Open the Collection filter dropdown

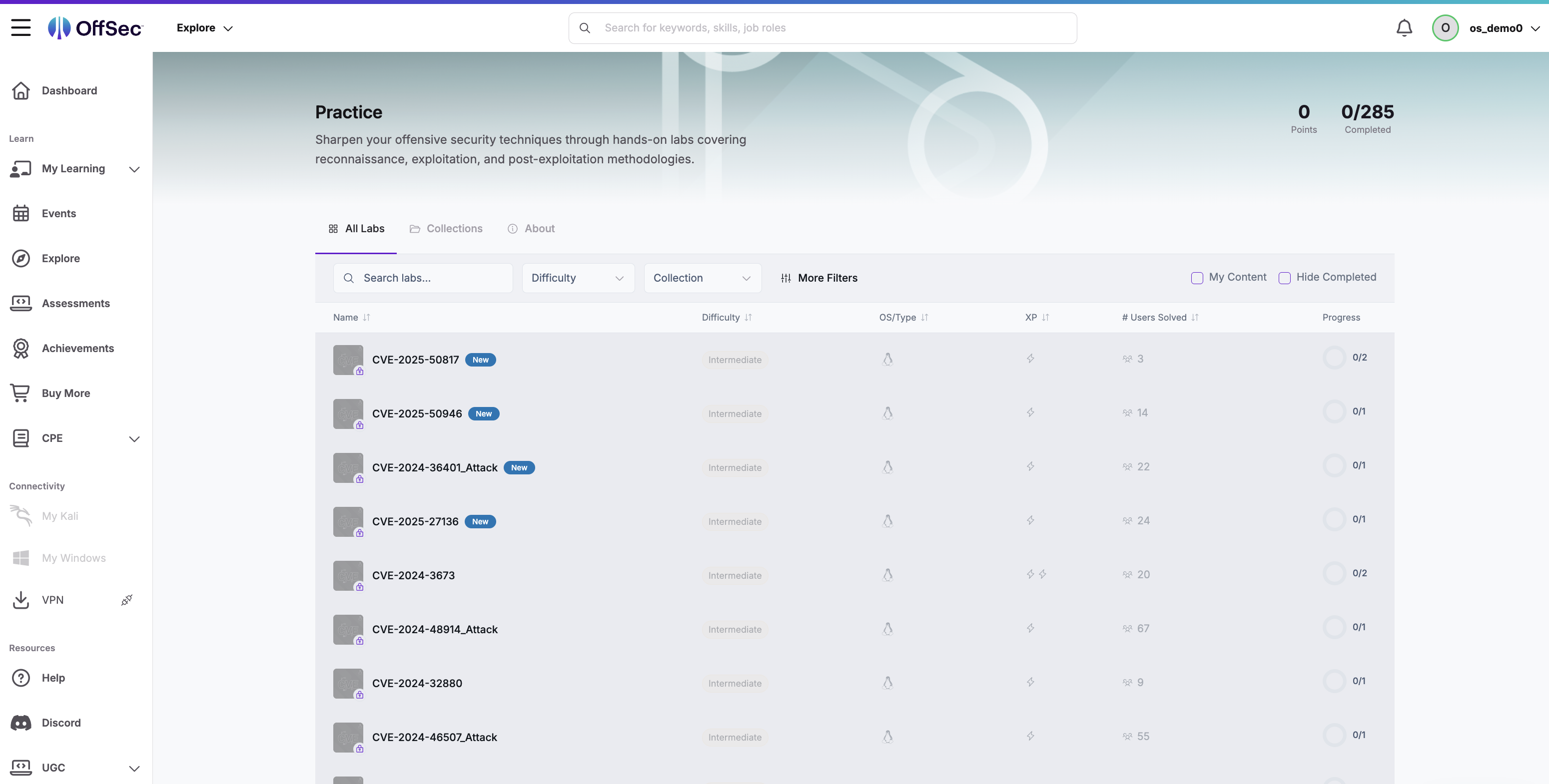pyautogui.click(x=702, y=278)
